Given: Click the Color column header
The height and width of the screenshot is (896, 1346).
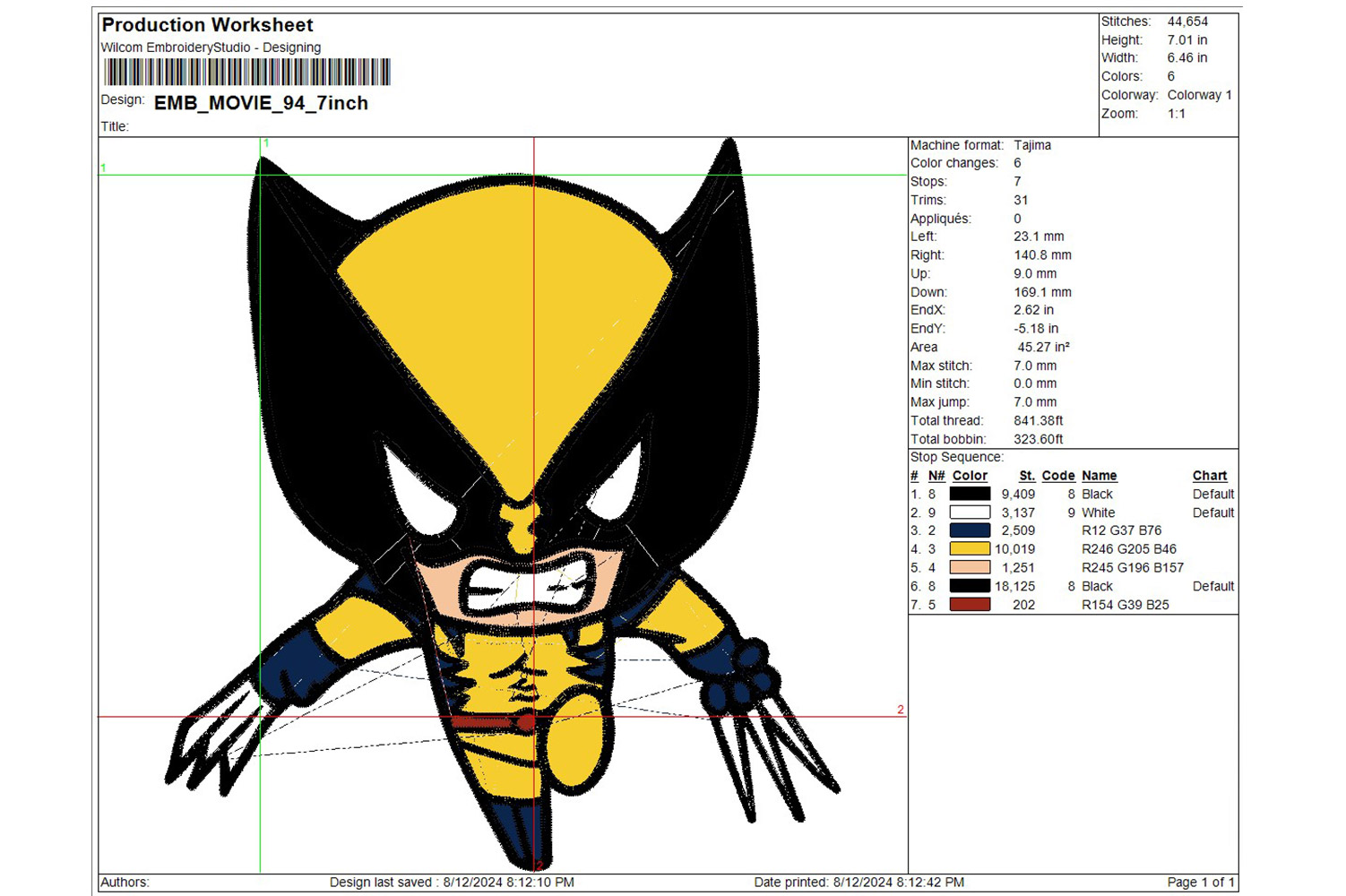Looking at the screenshot, I should [x=970, y=476].
